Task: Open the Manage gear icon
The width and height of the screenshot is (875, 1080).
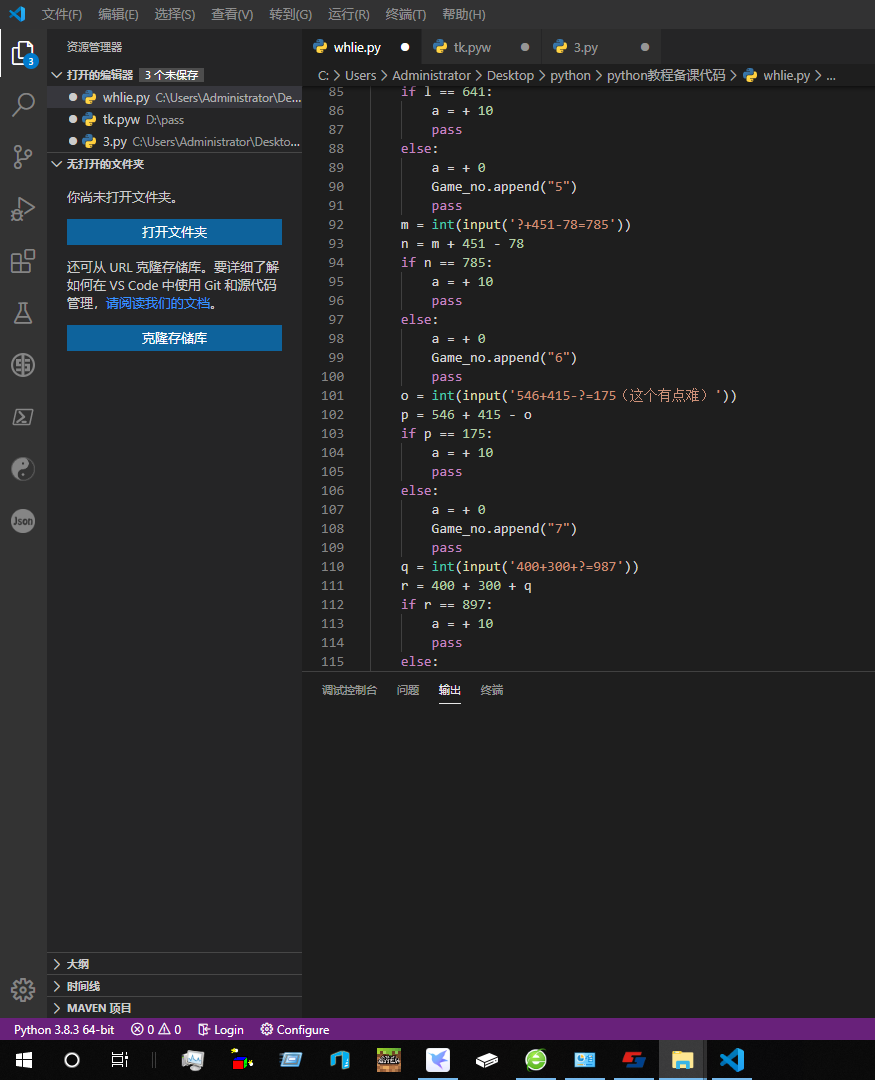Action: pyautogui.click(x=23, y=990)
